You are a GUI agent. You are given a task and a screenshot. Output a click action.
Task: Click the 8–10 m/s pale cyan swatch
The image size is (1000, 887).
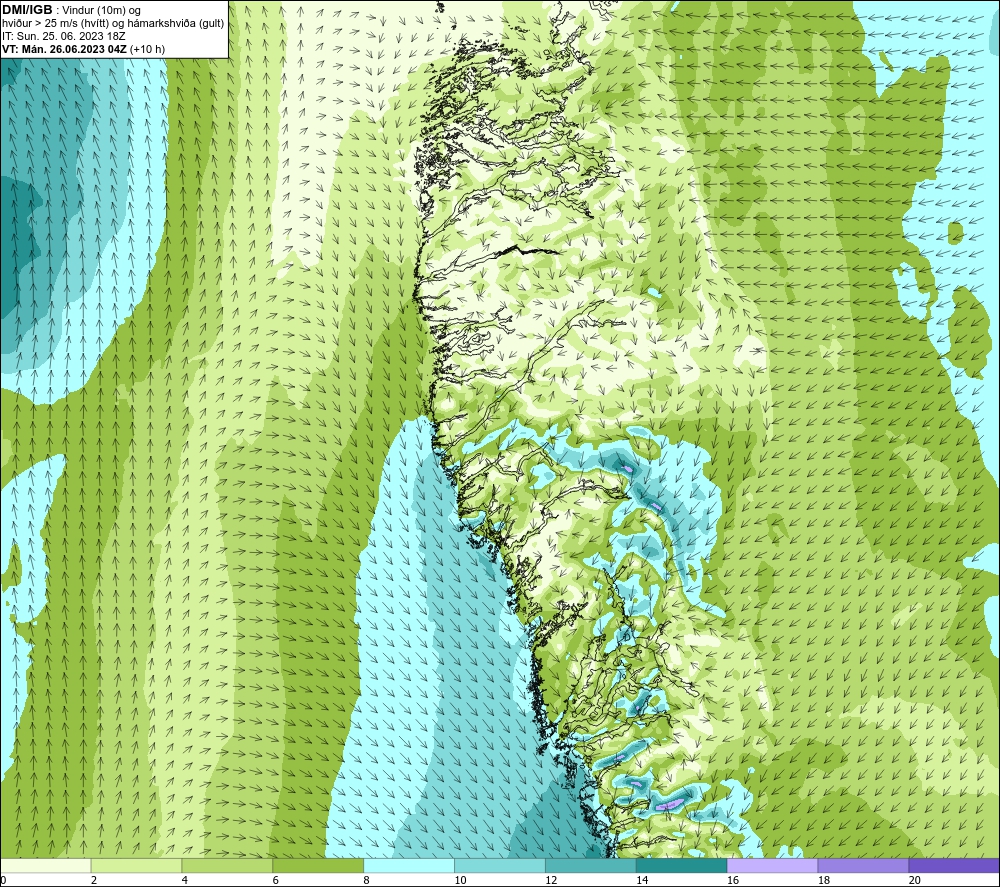pos(409,865)
